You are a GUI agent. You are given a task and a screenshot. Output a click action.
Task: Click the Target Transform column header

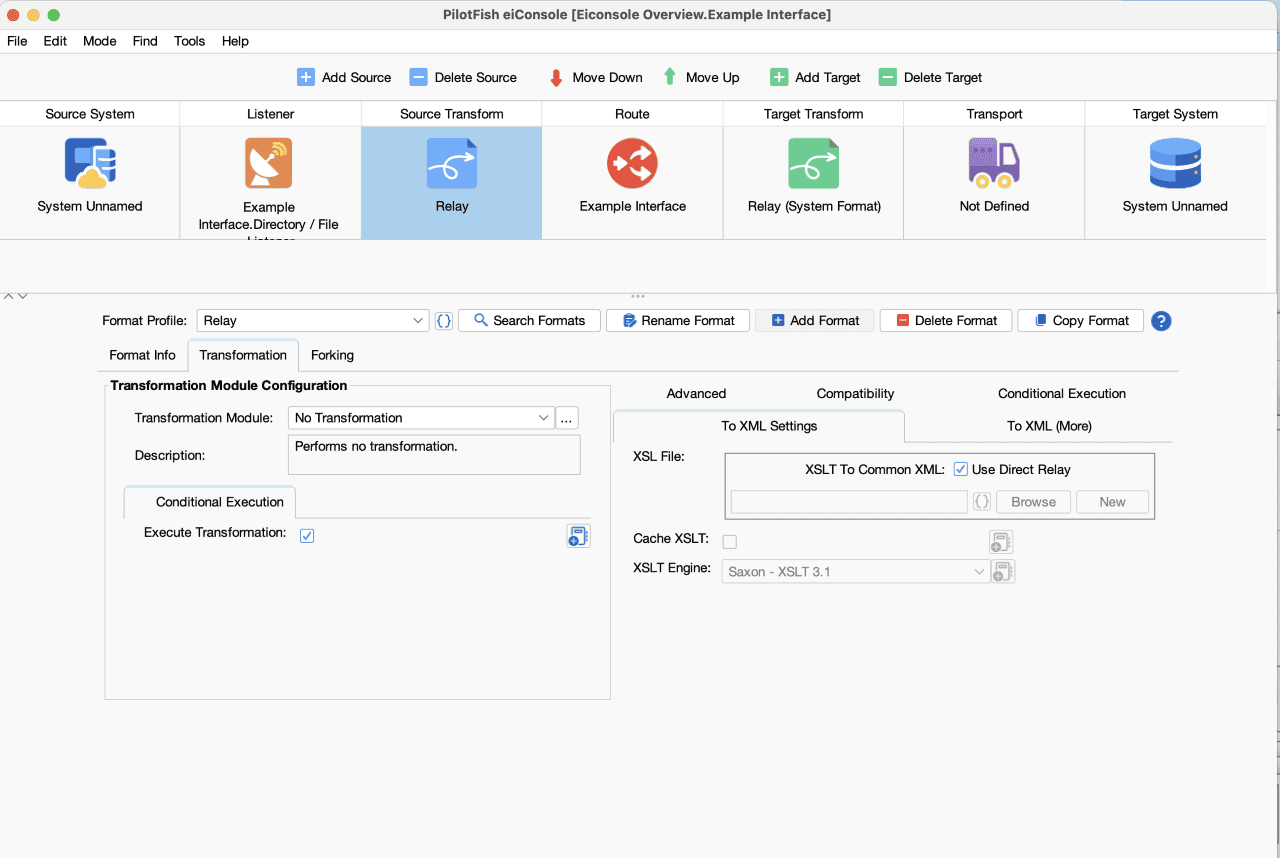tap(813, 114)
